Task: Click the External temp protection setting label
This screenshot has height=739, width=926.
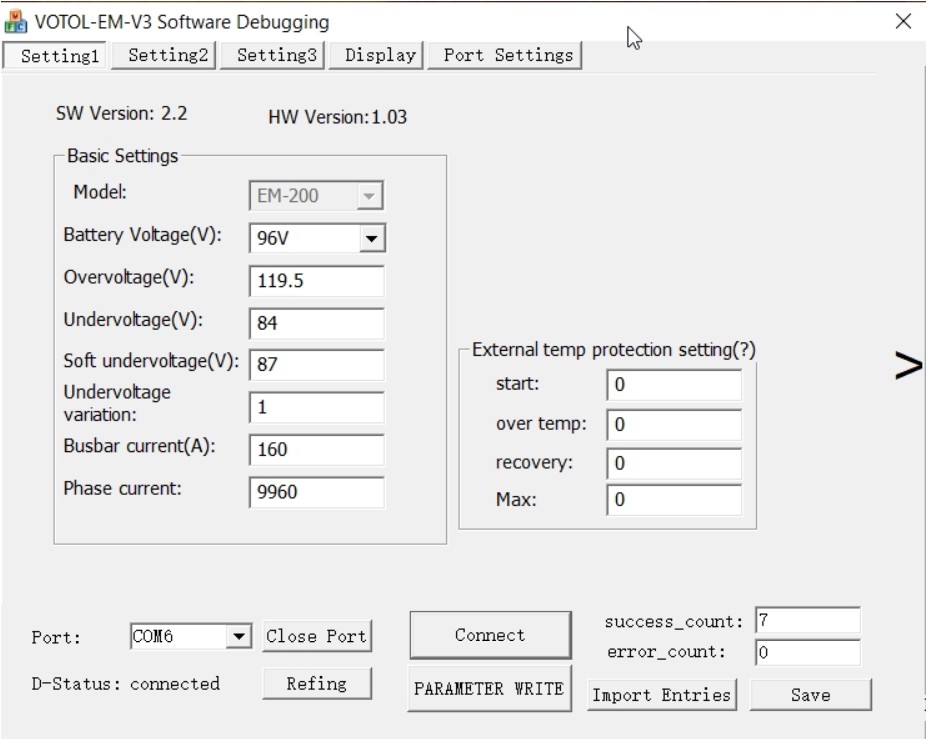Action: pos(614,350)
